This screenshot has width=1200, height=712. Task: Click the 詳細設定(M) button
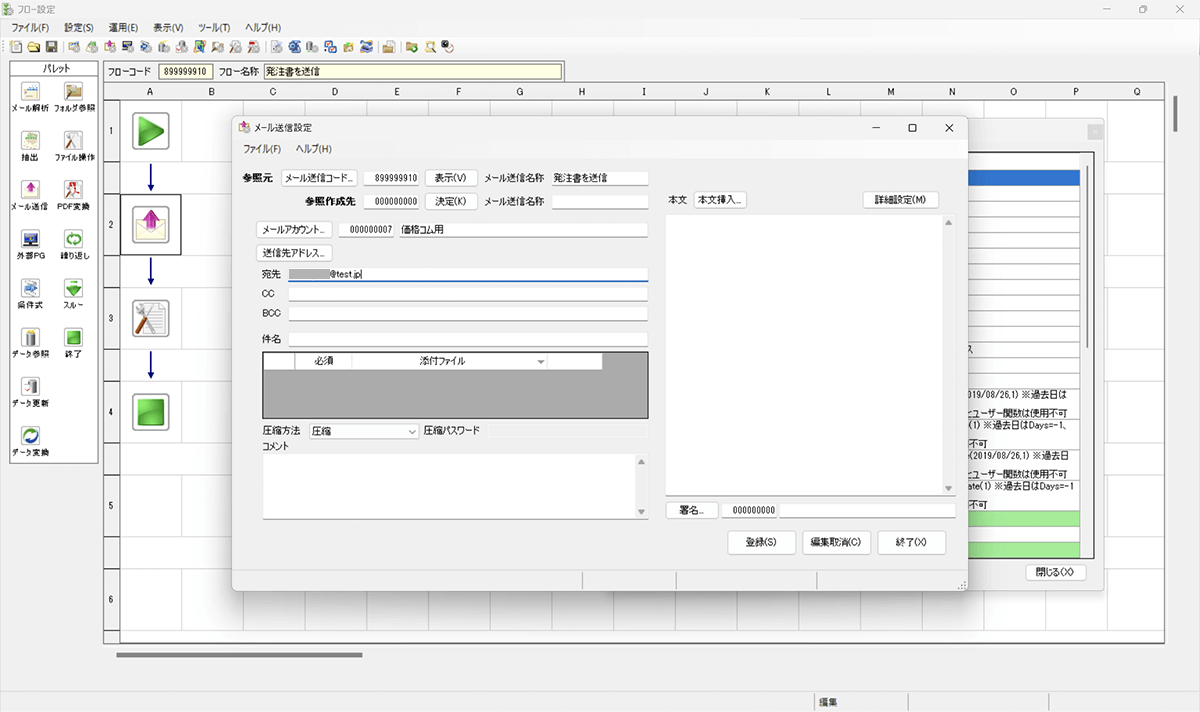900,200
